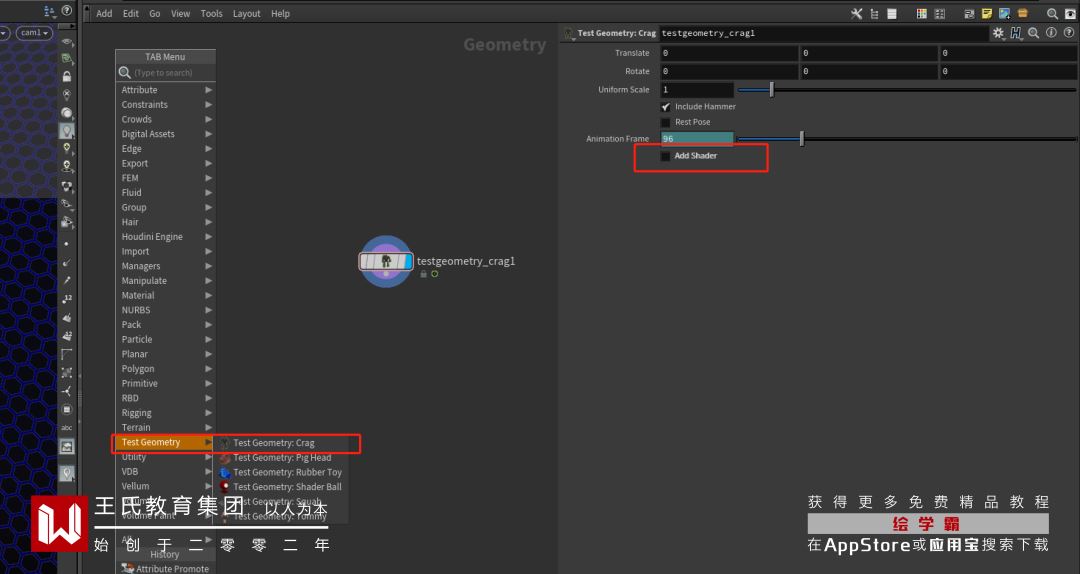Screen dimensions: 1080x574
Task: Enable the Add Shader checkbox
Action: pos(665,156)
